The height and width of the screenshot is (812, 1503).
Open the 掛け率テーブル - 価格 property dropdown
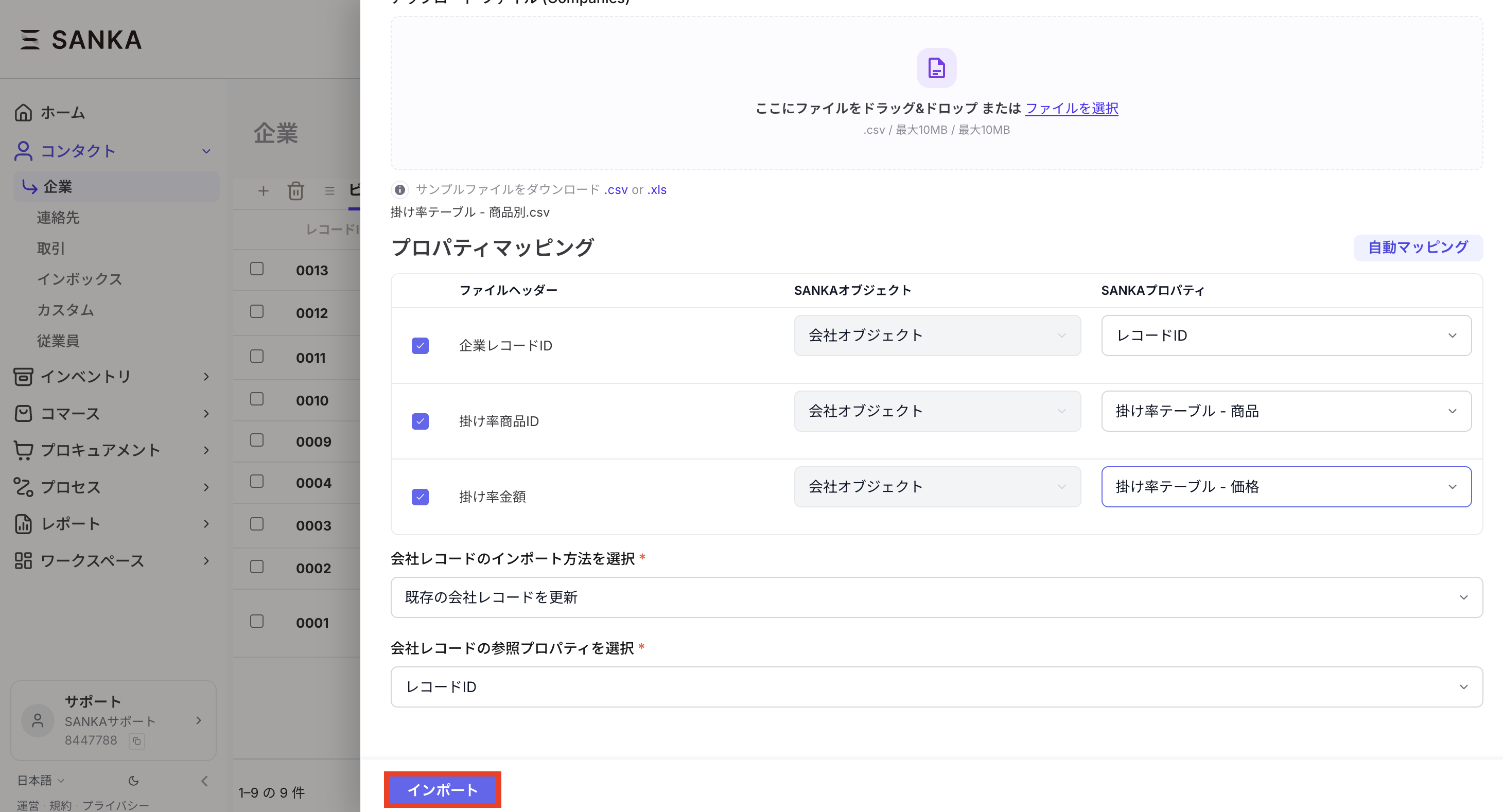(x=1285, y=486)
